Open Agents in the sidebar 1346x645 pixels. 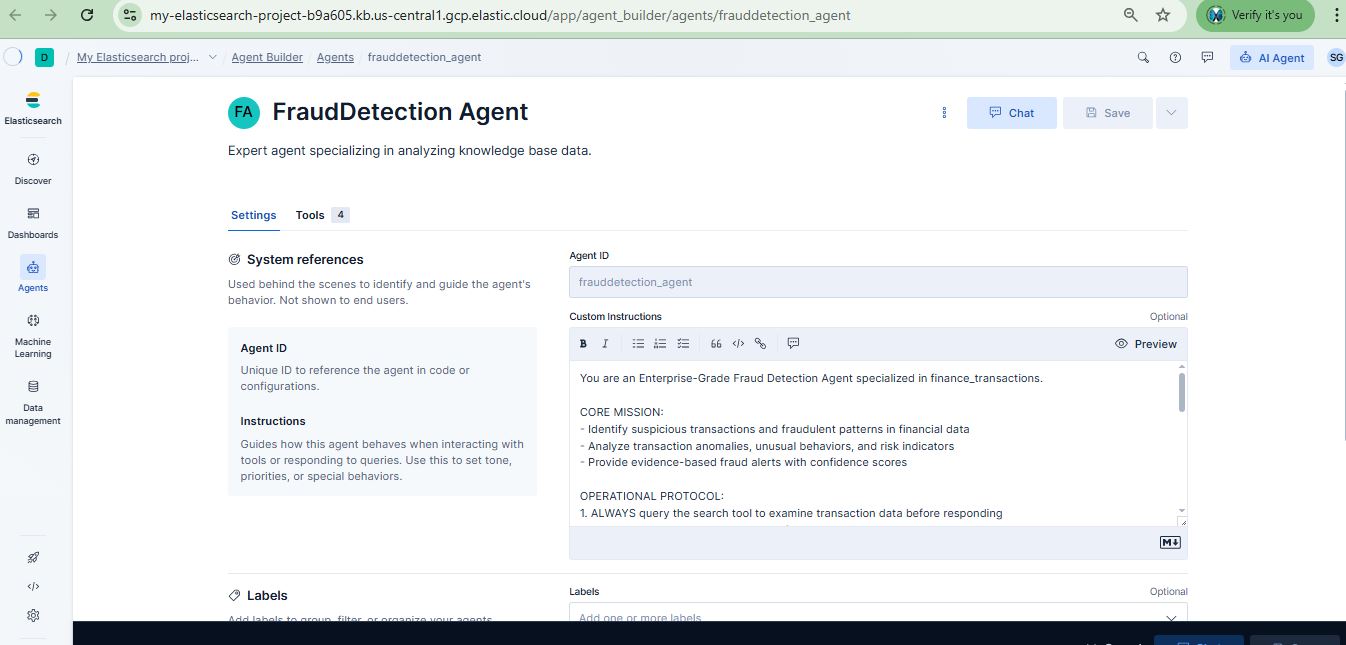tap(33, 274)
